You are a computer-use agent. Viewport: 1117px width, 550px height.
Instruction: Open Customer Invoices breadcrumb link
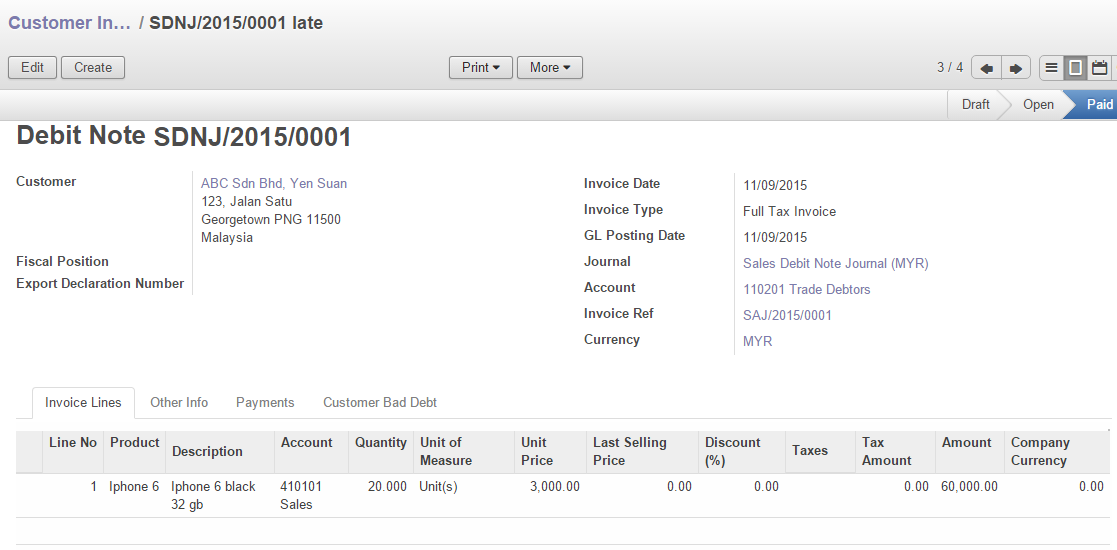[x=69, y=23]
